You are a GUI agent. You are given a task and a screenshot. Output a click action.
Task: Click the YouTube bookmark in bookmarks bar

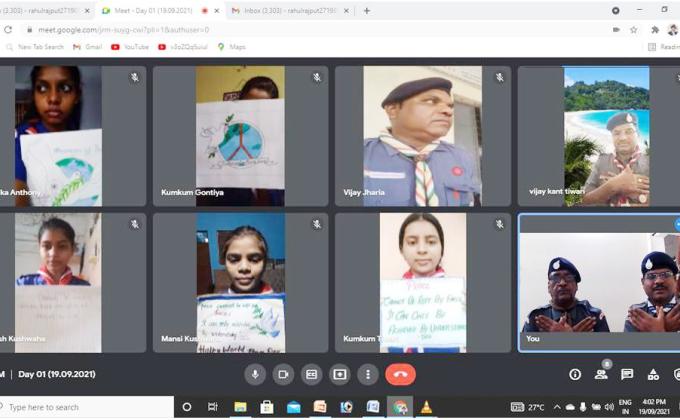click(x=130, y=46)
